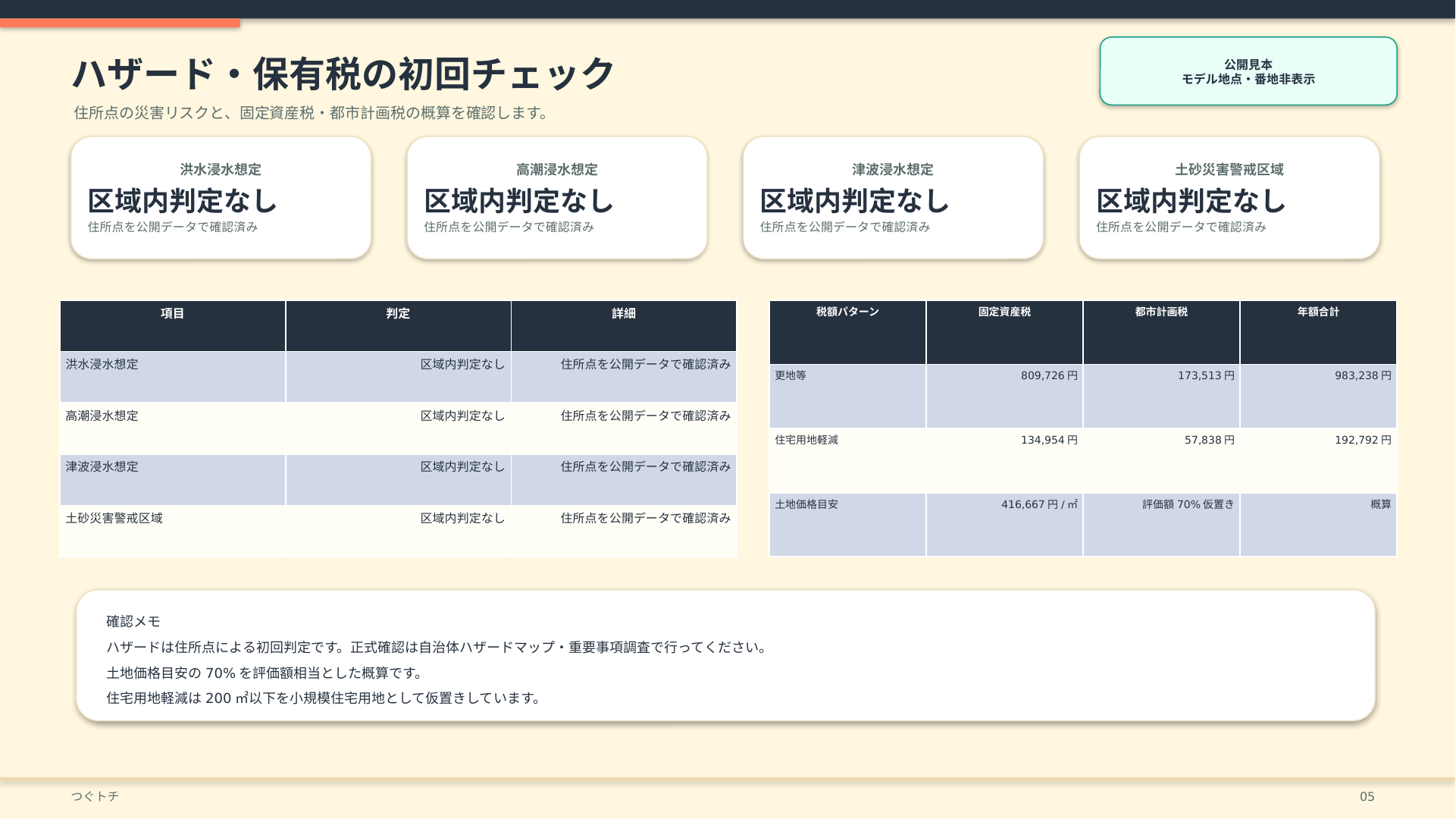Click the 固定資産税 column header
Image resolution: width=1456 pixels, height=819 pixels.
pyautogui.click(x=1004, y=332)
